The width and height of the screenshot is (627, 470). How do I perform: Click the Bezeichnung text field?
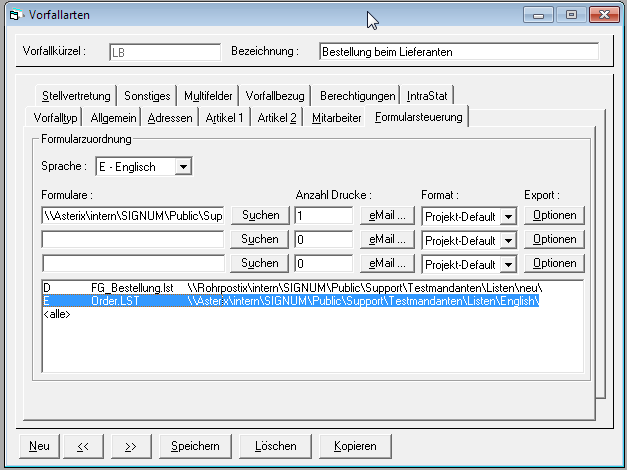coord(458,51)
